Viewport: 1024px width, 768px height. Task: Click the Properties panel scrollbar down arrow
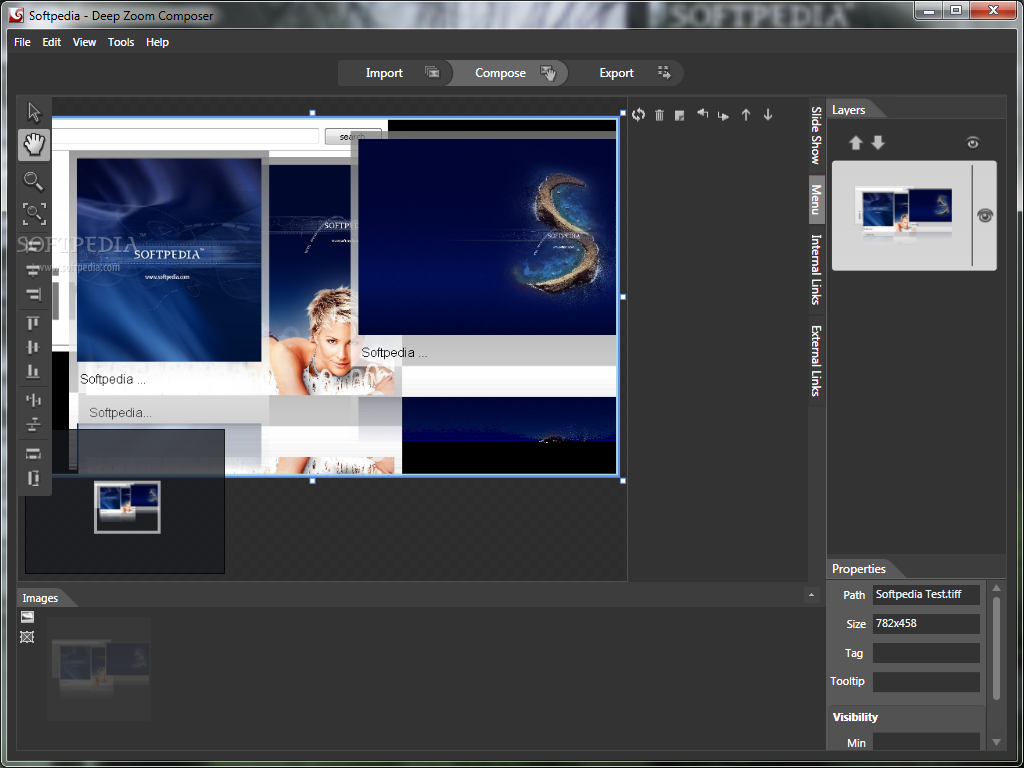(996, 742)
